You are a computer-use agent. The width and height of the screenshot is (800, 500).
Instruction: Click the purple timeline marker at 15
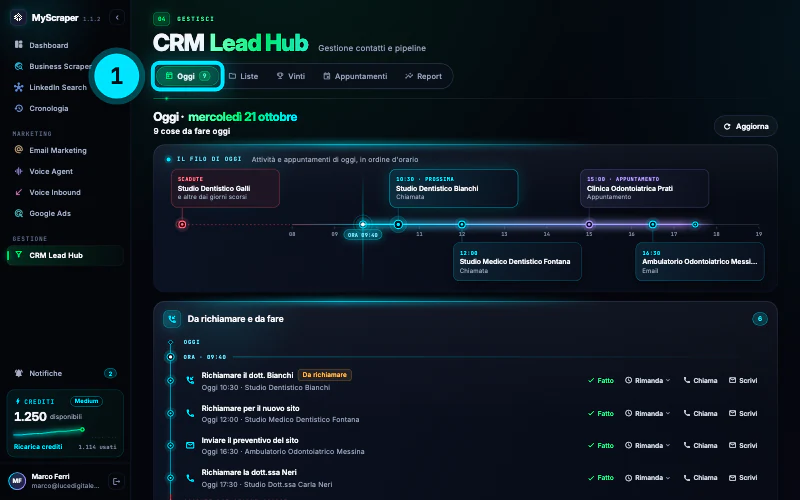click(x=589, y=224)
